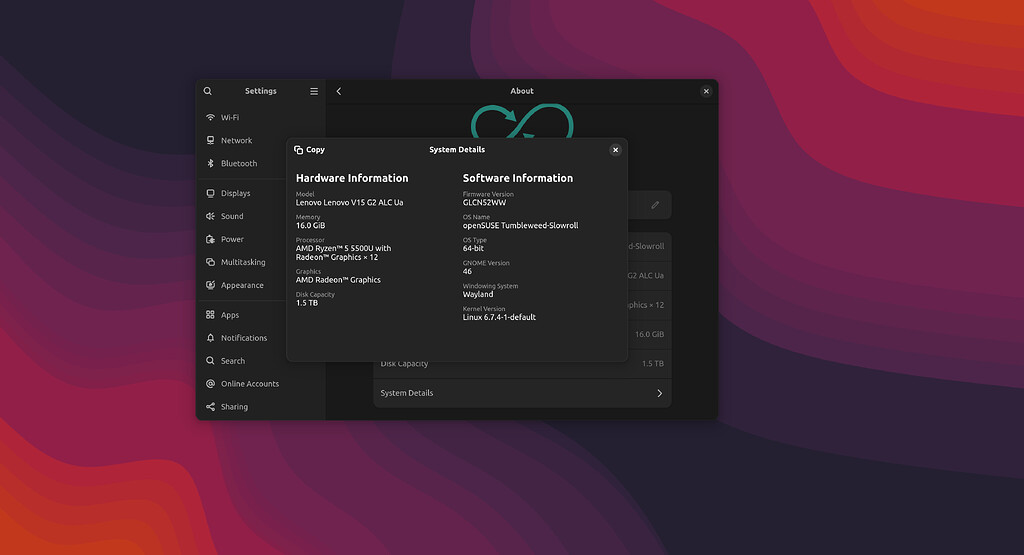This screenshot has width=1024, height=555.
Task: Select Apps from the sidebar
Action: point(230,315)
